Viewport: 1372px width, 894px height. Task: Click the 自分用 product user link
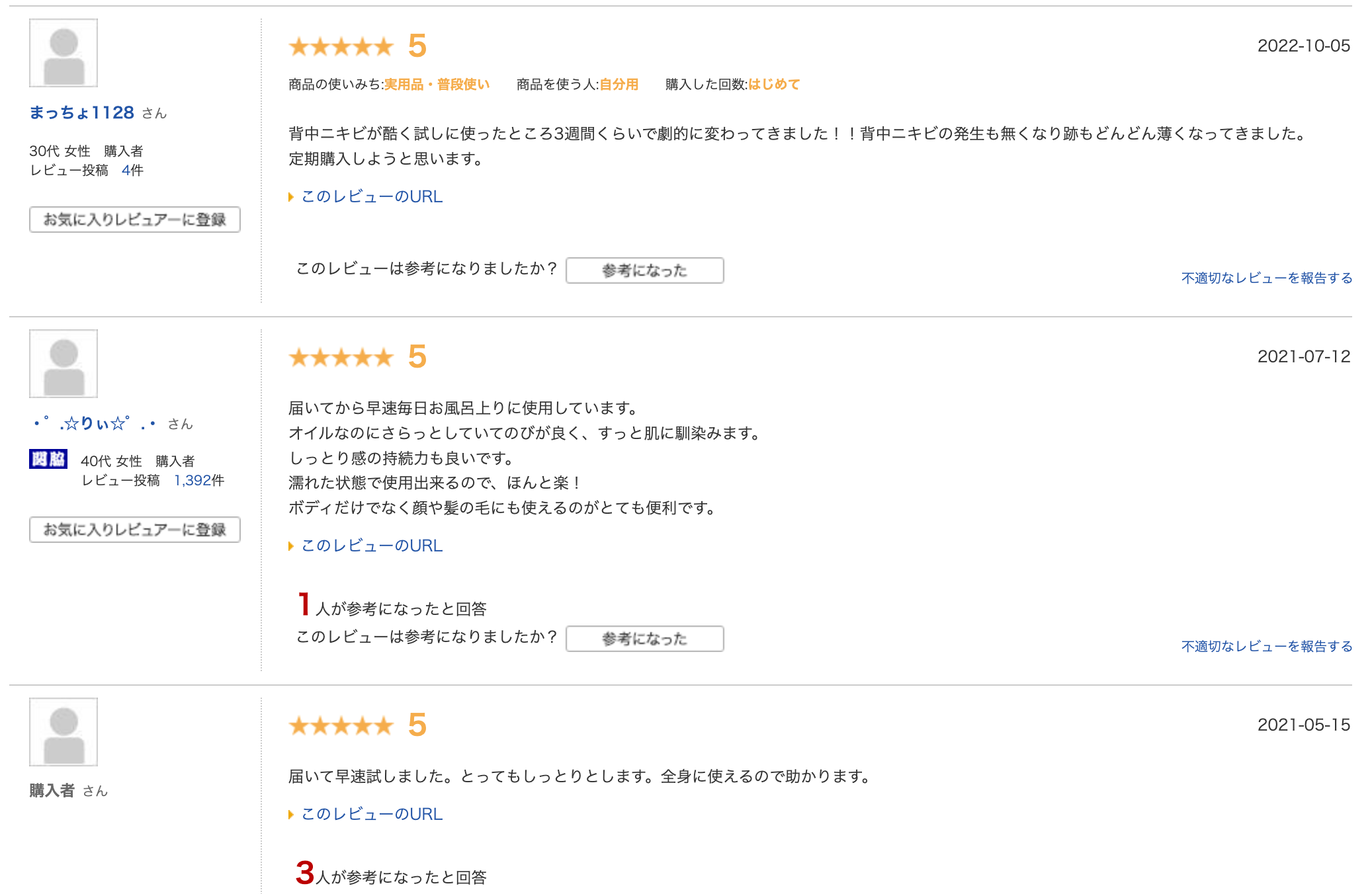pyautogui.click(x=618, y=84)
